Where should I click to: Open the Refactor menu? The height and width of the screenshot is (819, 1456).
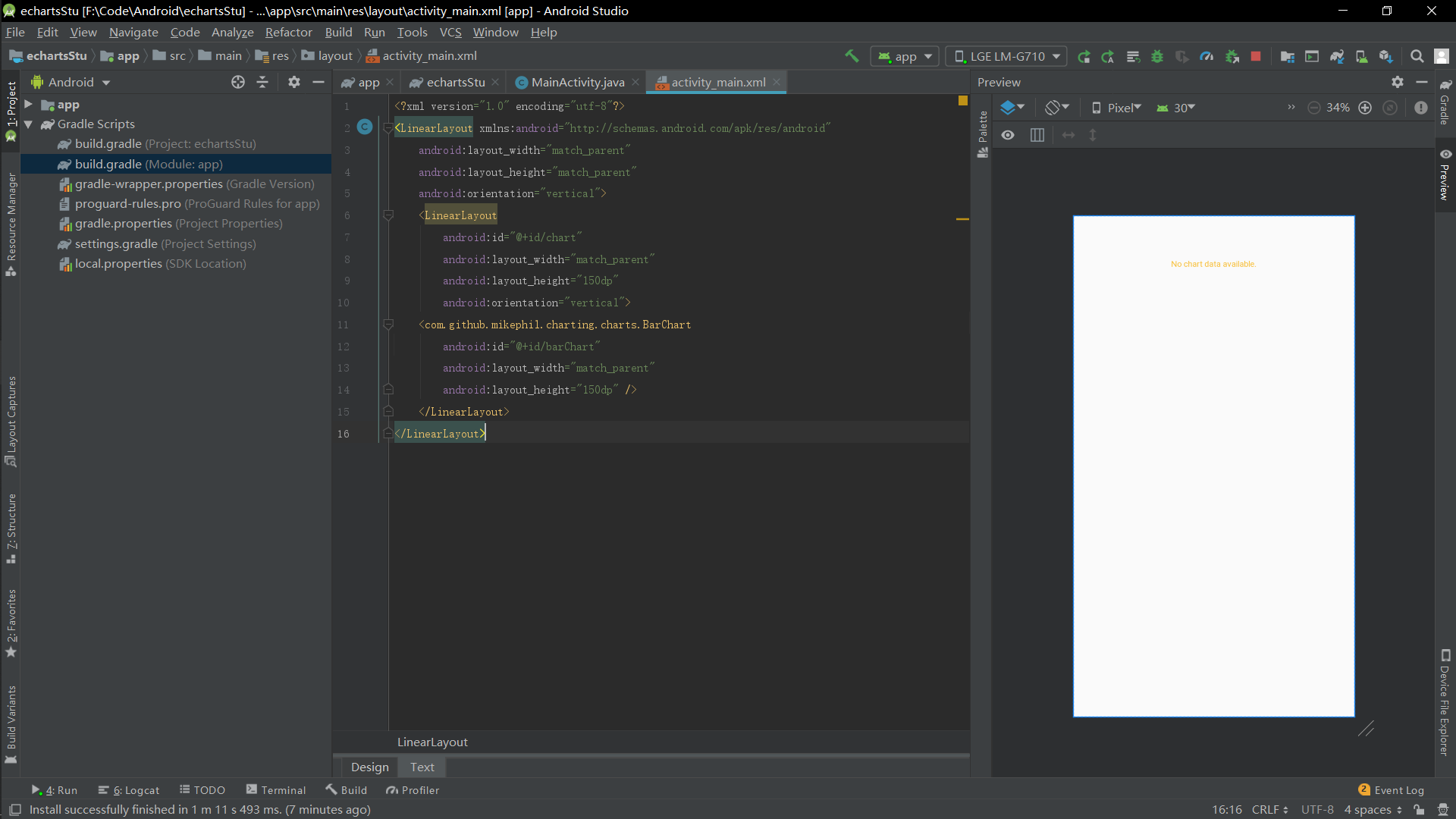[288, 32]
